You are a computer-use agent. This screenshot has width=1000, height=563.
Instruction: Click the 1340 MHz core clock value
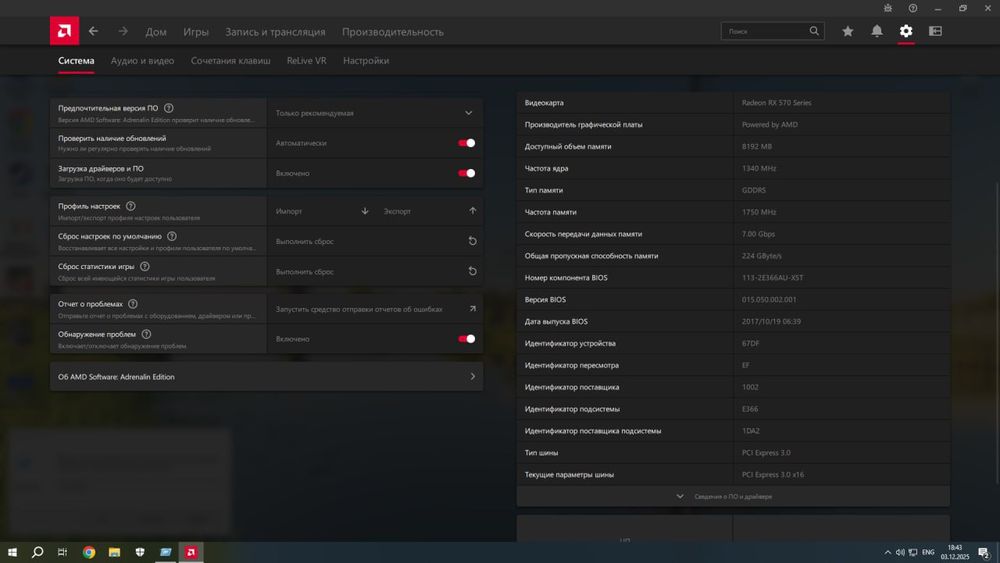[759, 168]
